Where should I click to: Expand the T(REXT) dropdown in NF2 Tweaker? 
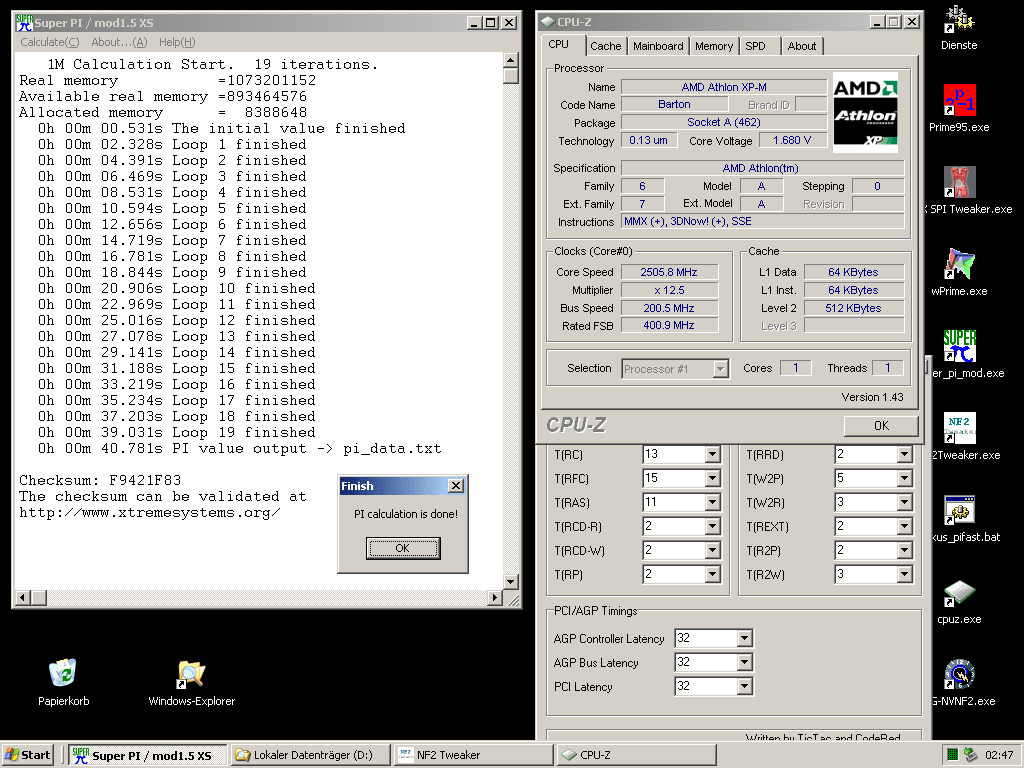point(904,527)
